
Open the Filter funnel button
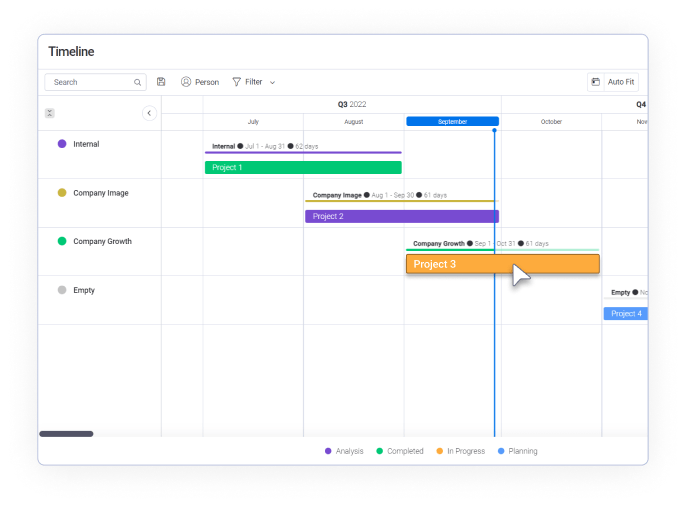pos(247,82)
